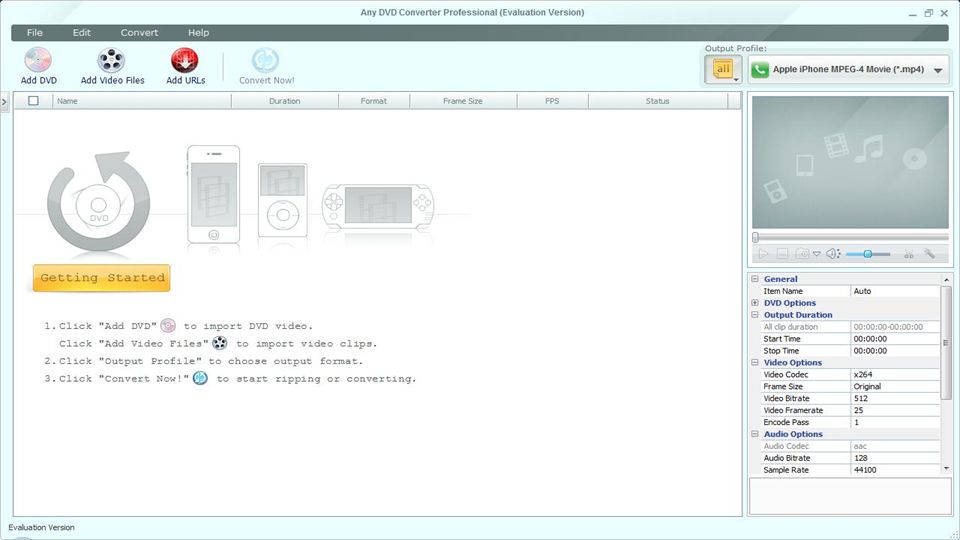The height and width of the screenshot is (540, 960).
Task: Click the properties panel scrollbar up arrow
Action: [947, 279]
